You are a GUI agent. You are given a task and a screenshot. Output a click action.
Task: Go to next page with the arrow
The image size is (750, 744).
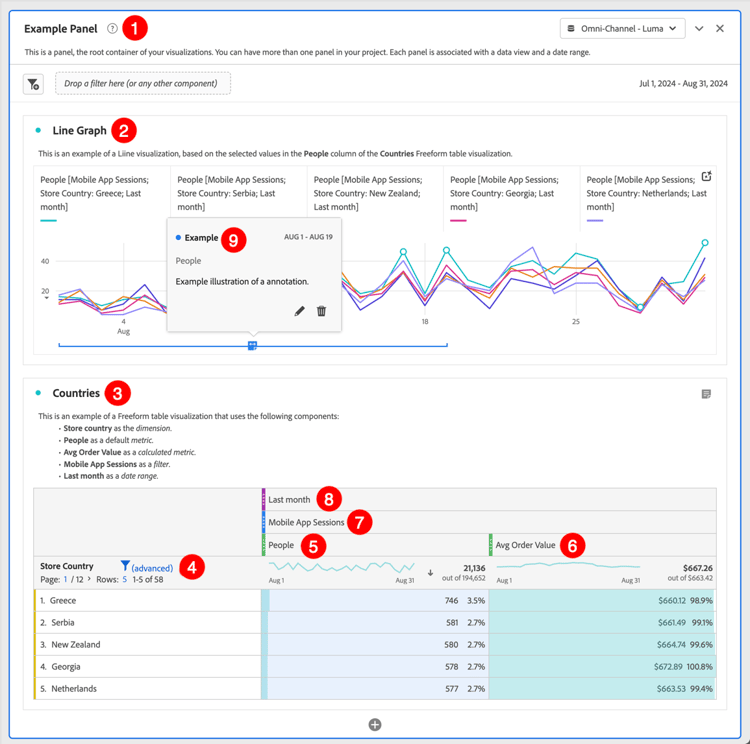[89, 579]
